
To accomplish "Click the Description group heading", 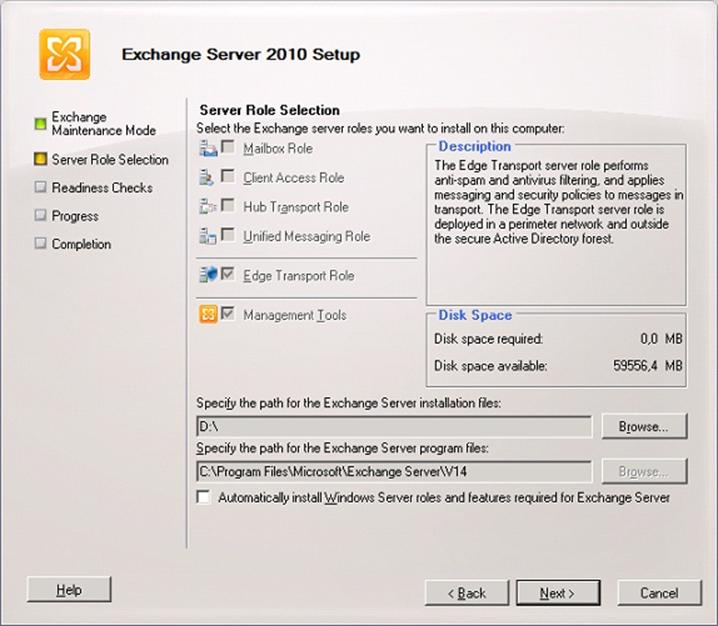I will [475, 146].
